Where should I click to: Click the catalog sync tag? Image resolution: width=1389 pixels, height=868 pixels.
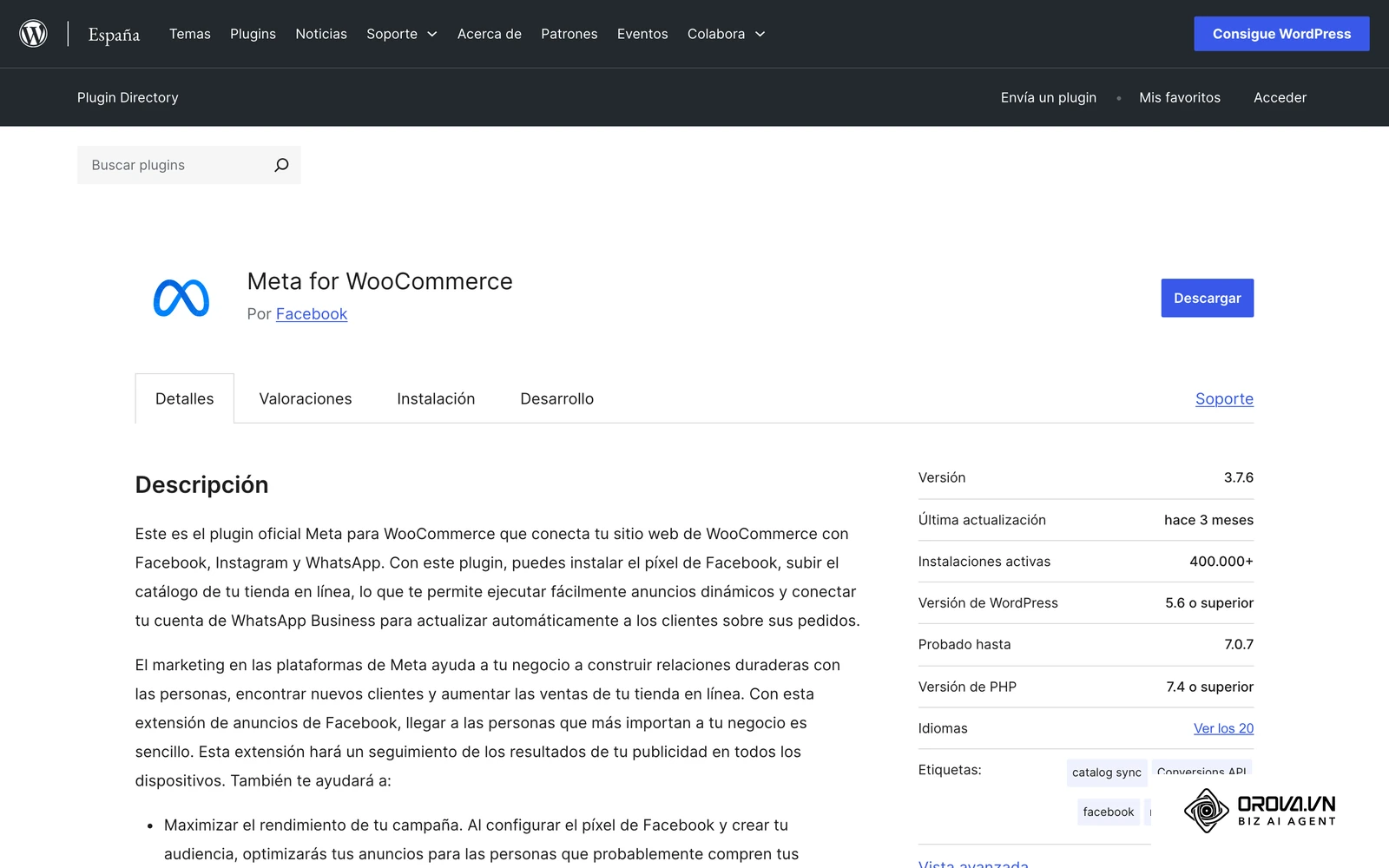1107,773
